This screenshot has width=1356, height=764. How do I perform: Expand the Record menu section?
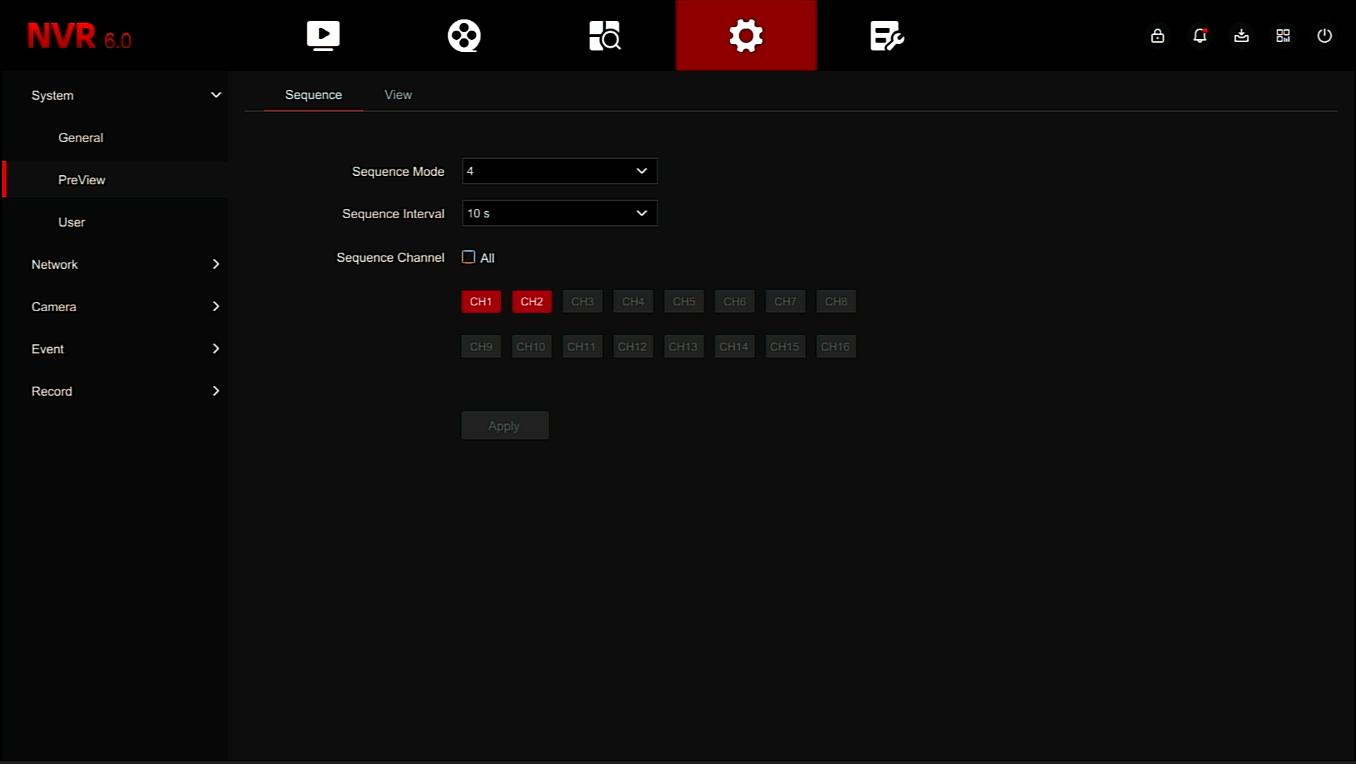click(114, 391)
